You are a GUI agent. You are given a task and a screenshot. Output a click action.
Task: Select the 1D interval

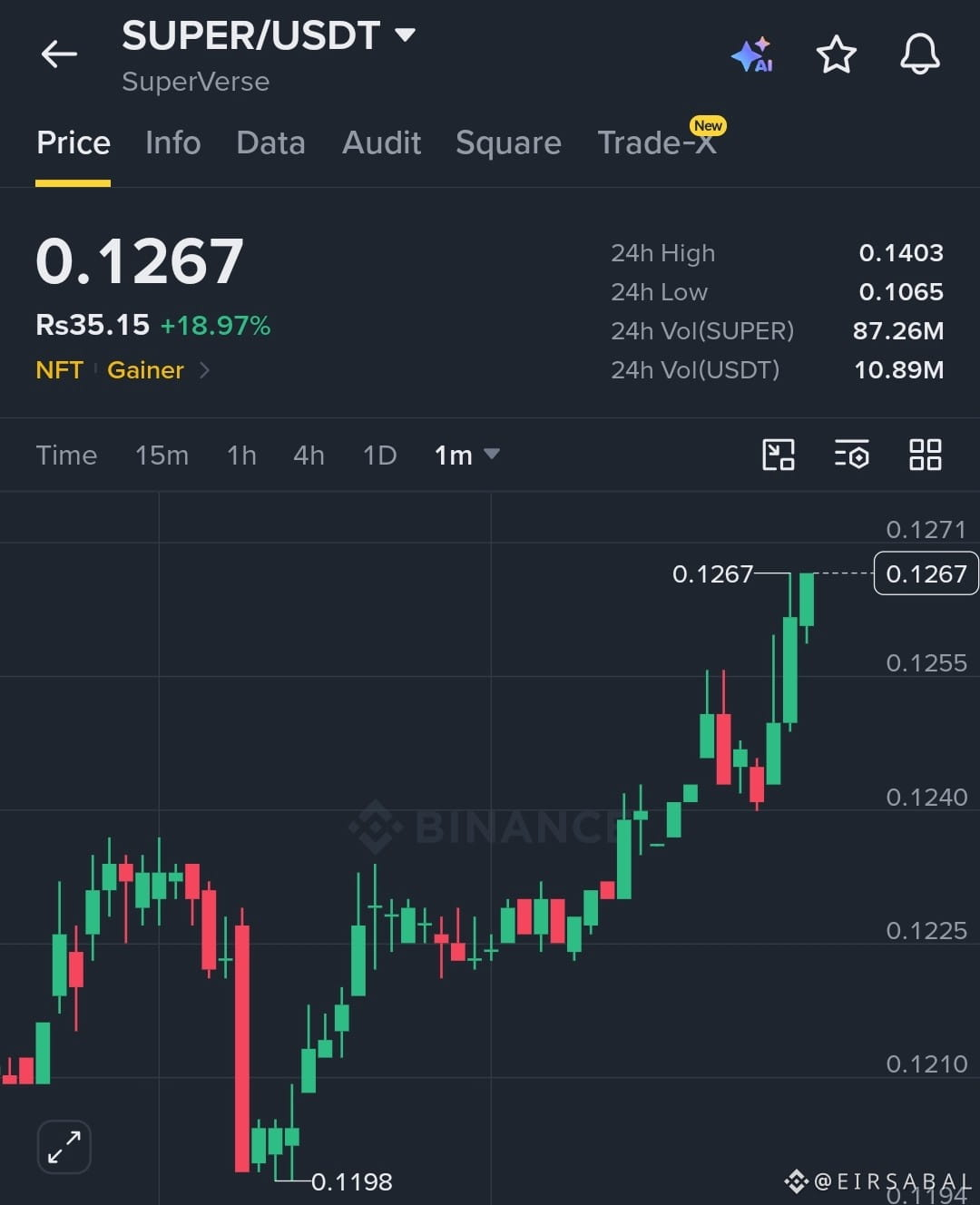point(379,455)
